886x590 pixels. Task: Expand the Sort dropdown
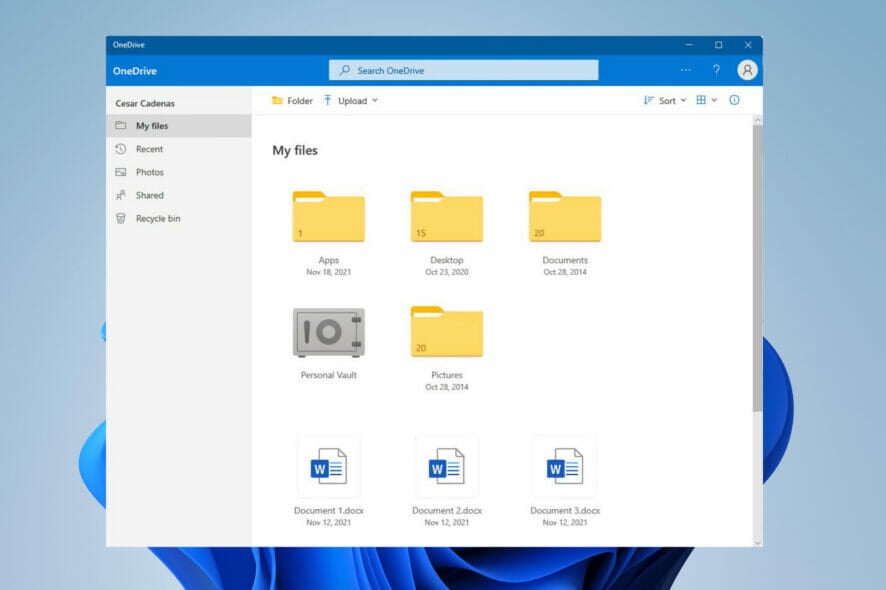665,101
